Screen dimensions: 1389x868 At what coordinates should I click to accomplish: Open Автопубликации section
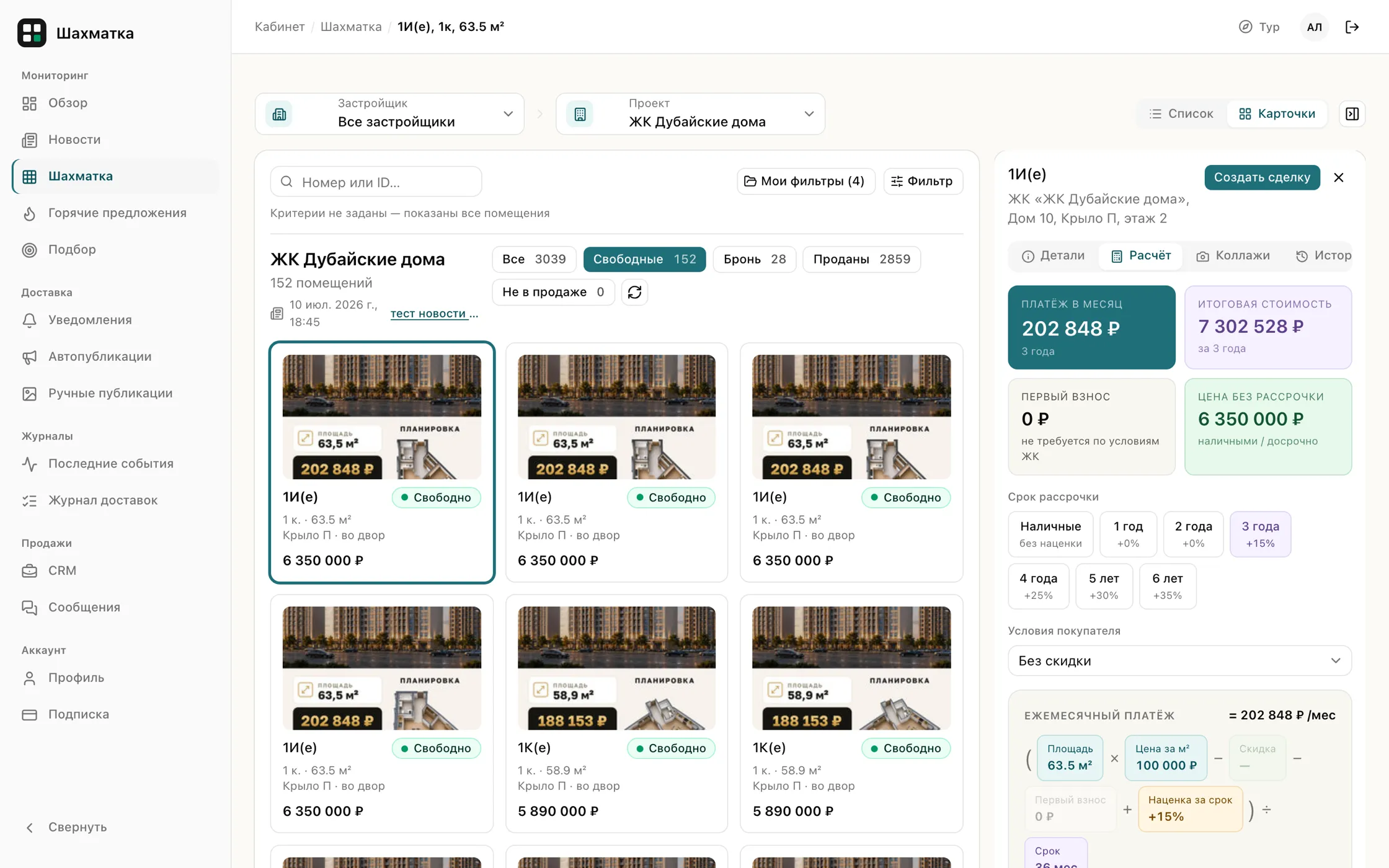(x=116, y=356)
